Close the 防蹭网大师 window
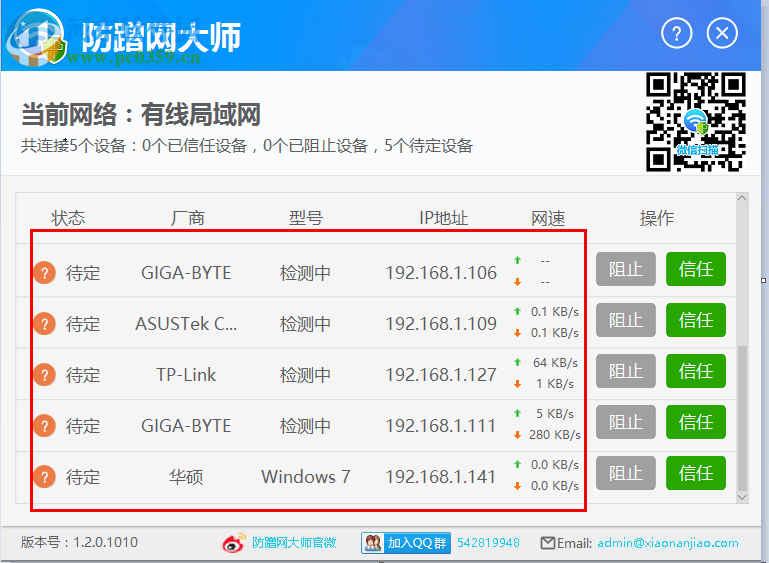The width and height of the screenshot is (769, 563). [x=722, y=33]
